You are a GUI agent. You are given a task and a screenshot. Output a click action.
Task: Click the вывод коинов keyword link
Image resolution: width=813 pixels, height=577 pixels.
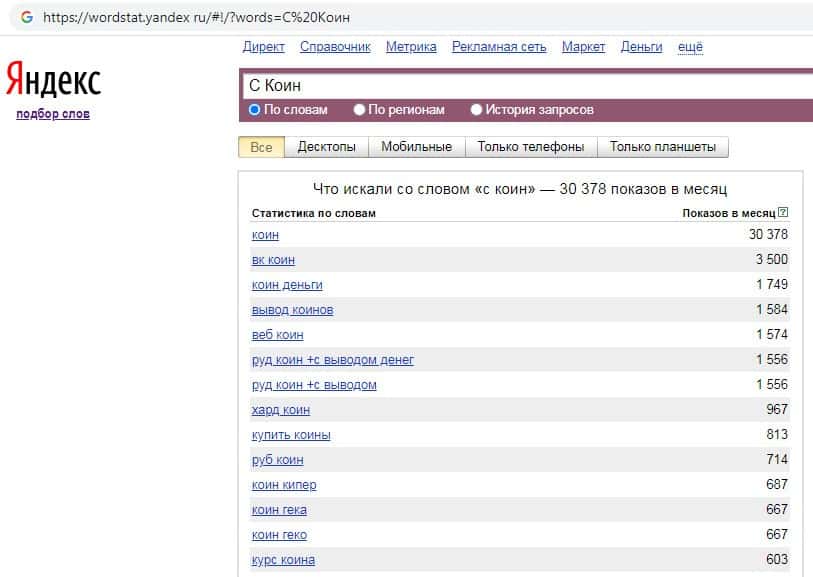(x=292, y=310)
